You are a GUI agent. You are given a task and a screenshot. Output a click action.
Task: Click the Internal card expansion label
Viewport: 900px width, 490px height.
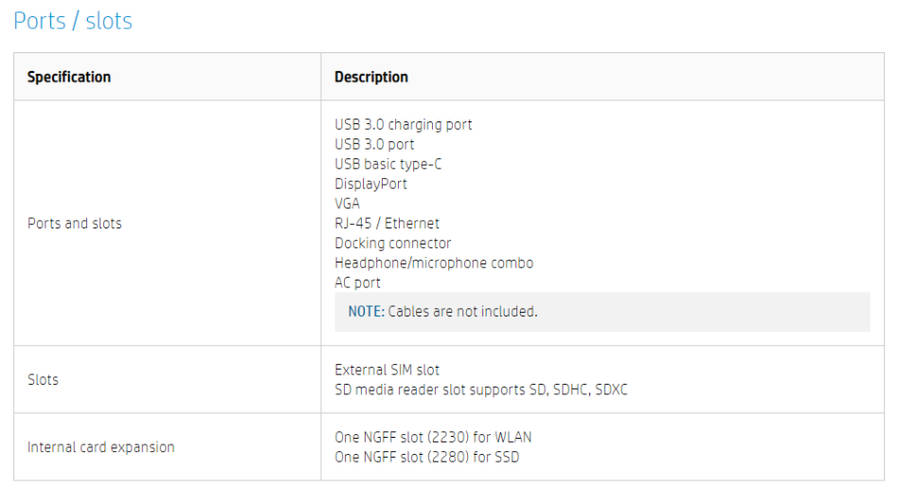(x=101, y=447)
